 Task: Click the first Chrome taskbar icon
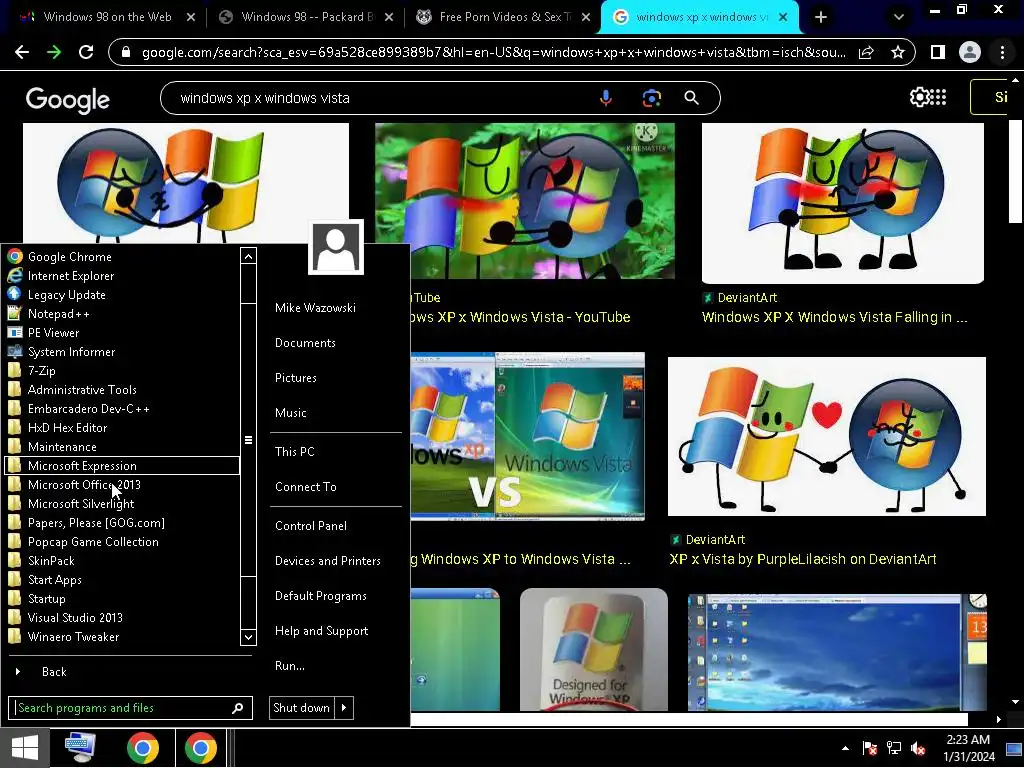click(x=143, y=748)
